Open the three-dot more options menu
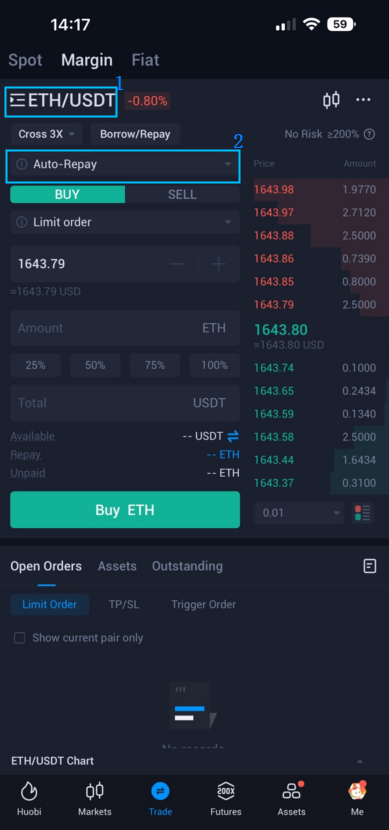 363,100
